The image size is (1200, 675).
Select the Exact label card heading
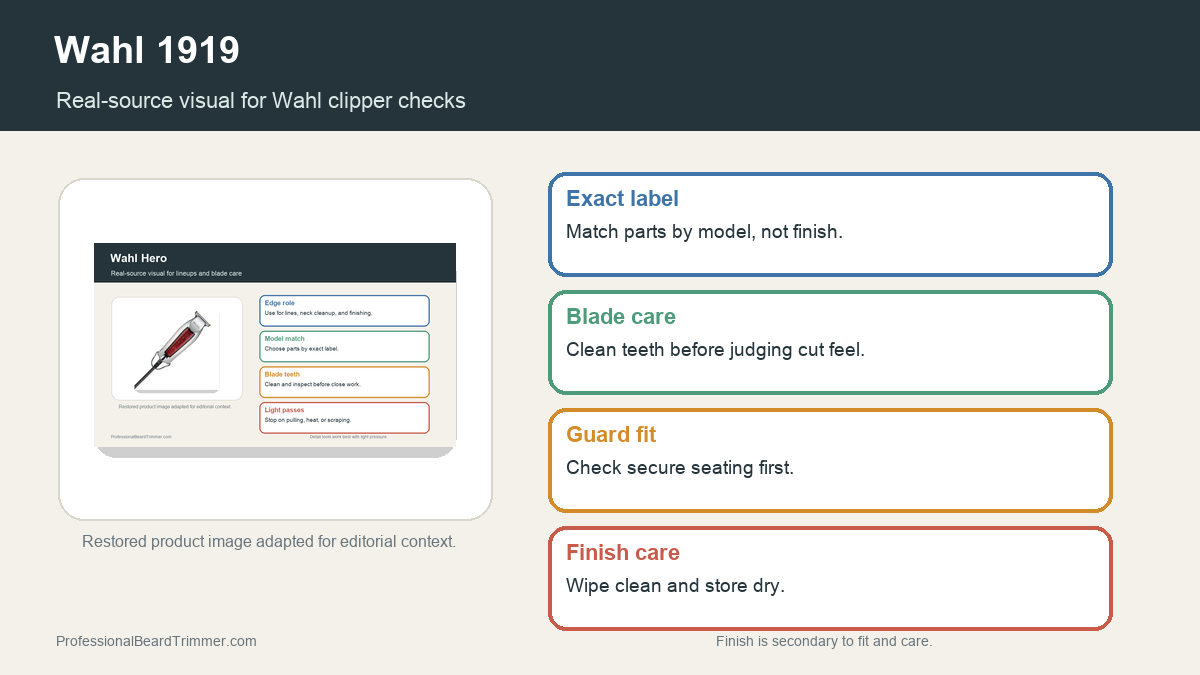click(x=623, y=198)
